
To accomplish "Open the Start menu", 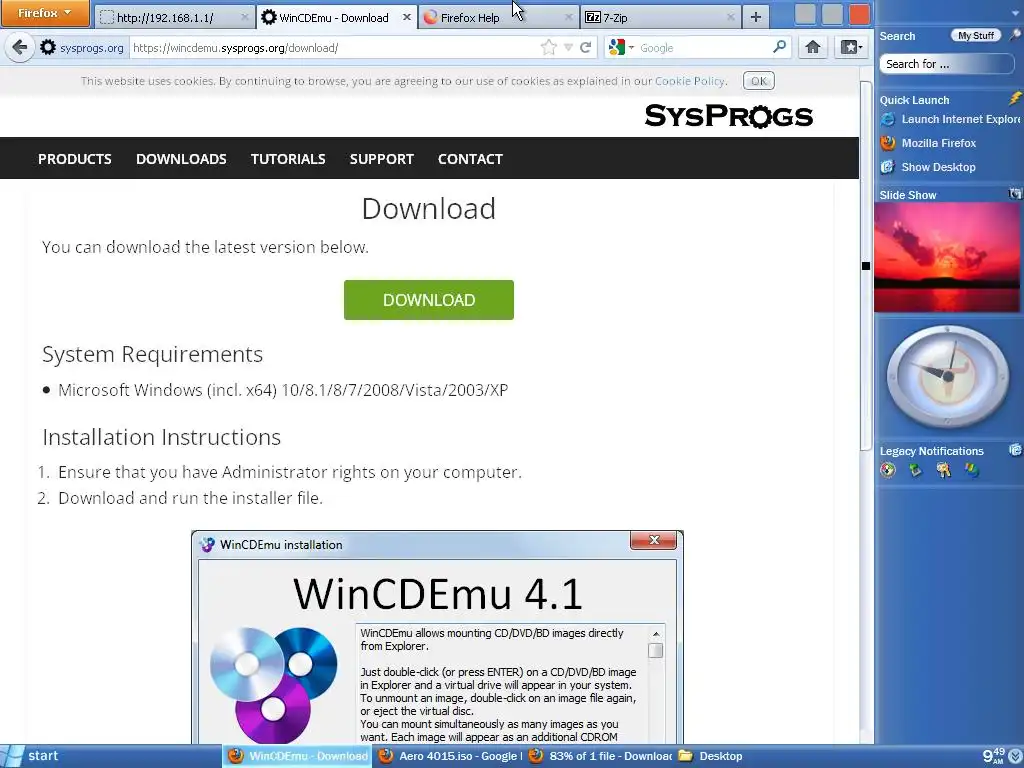I will [x=33, y=756].
